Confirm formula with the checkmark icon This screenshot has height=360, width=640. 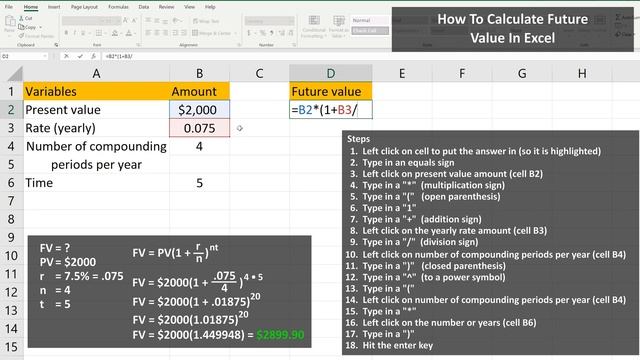pos(80,56)
